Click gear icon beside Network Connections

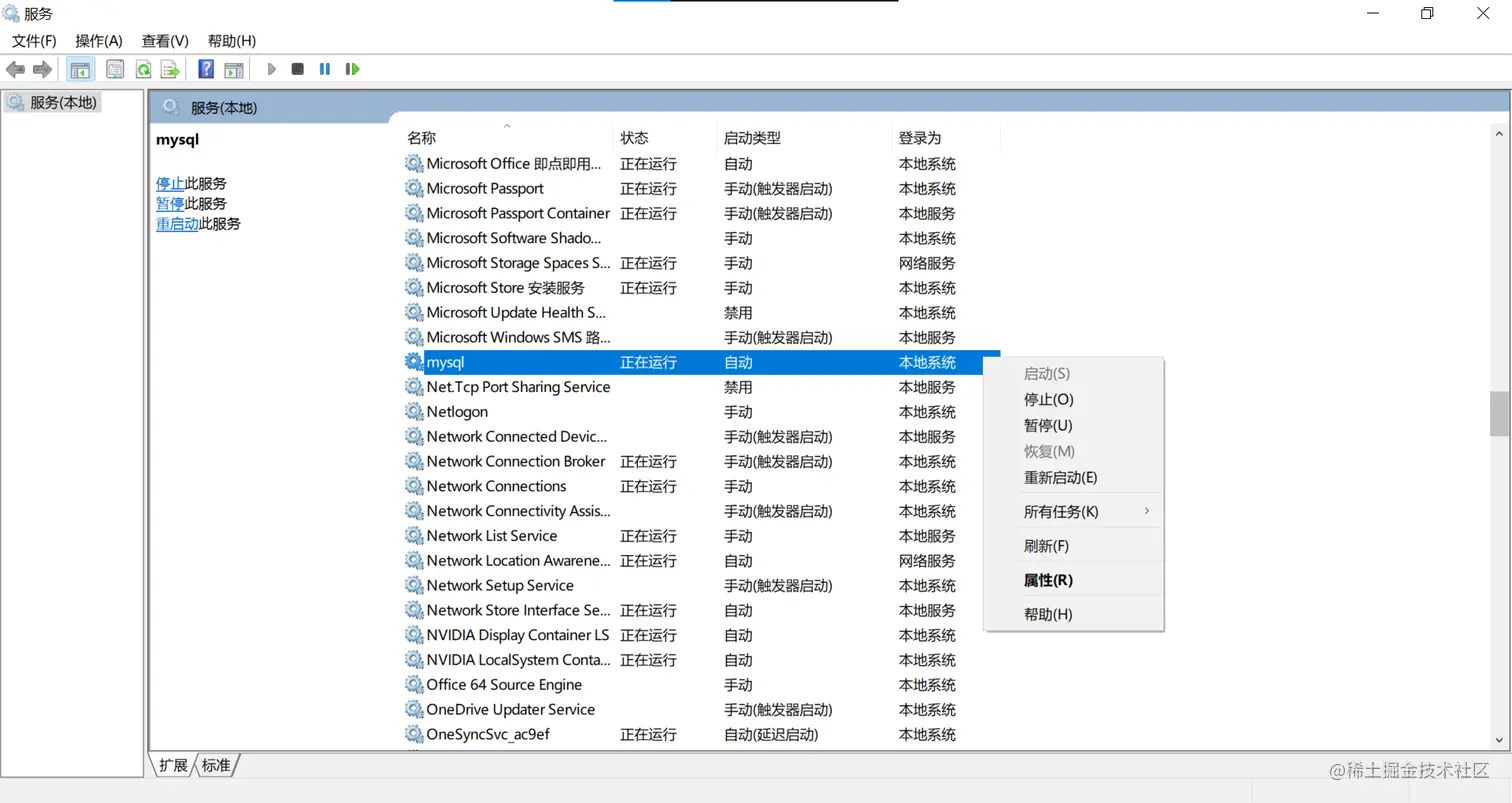414,486
